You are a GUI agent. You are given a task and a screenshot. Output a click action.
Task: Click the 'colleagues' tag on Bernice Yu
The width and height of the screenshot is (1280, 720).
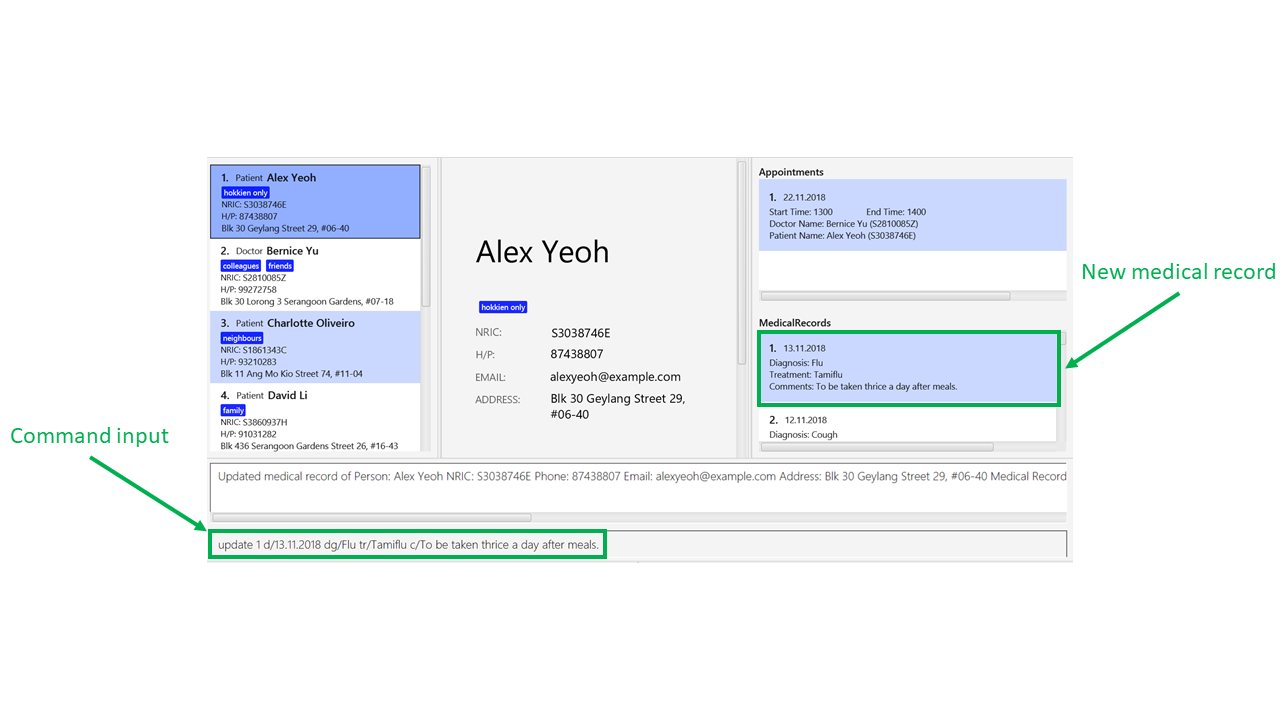click(241, 266)
